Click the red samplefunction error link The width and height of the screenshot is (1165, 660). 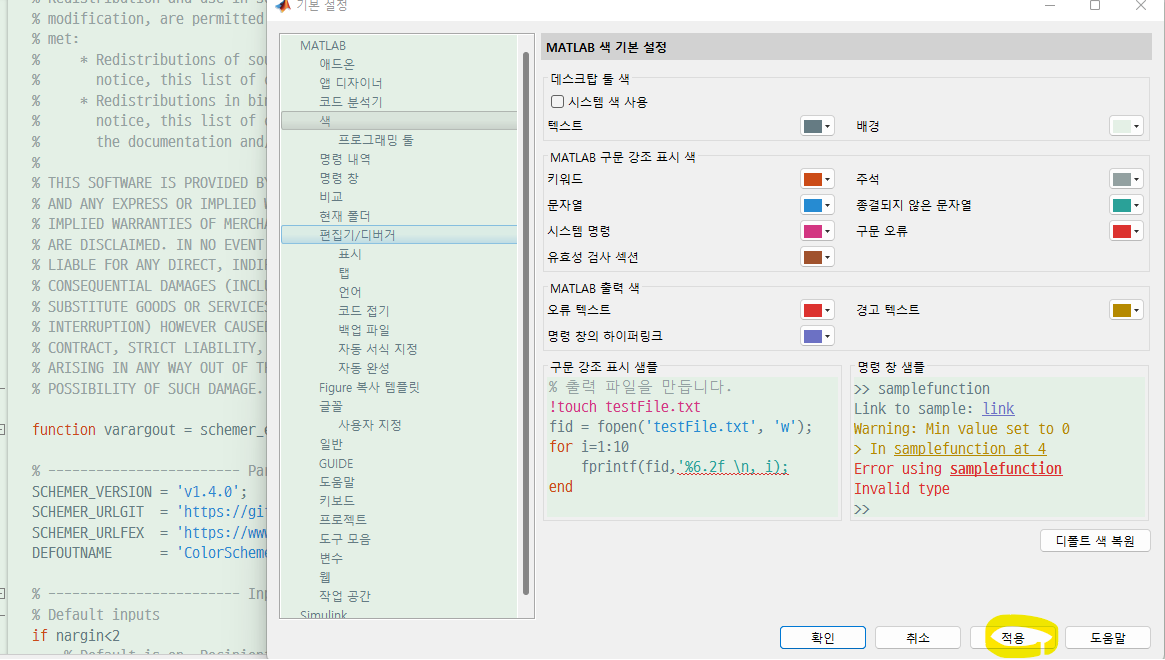coord(1005,469)
